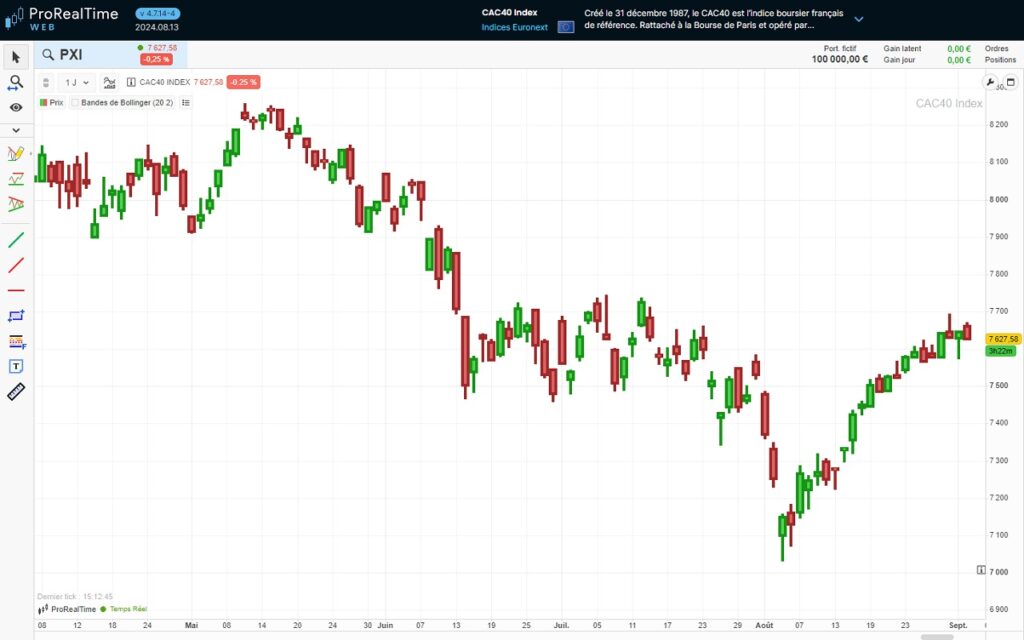1024x640 pixels.
Task: Select the green trend line tool
Action: coord(14,240)
